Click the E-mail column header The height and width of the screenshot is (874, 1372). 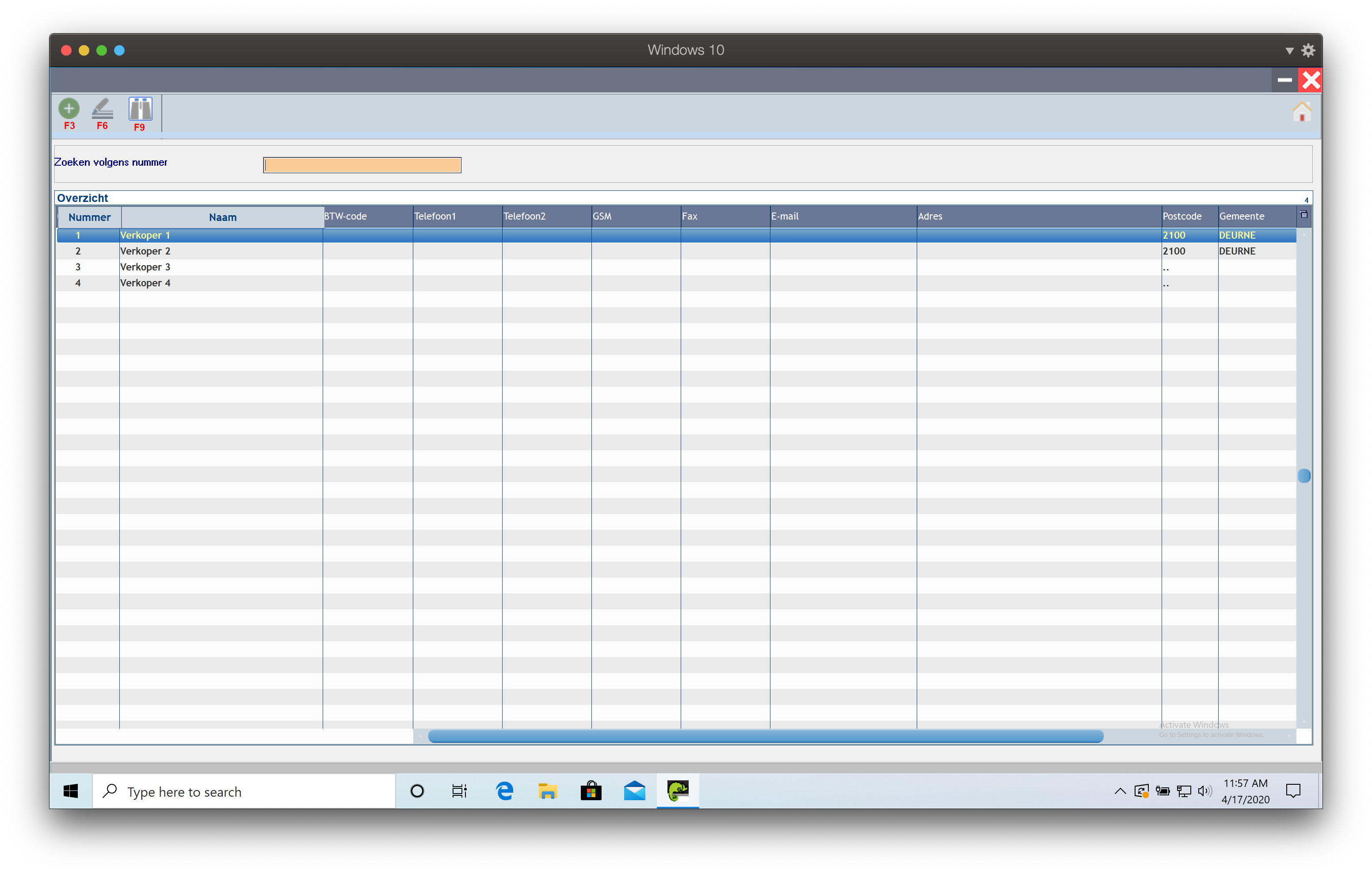click(x=785, y=217)
